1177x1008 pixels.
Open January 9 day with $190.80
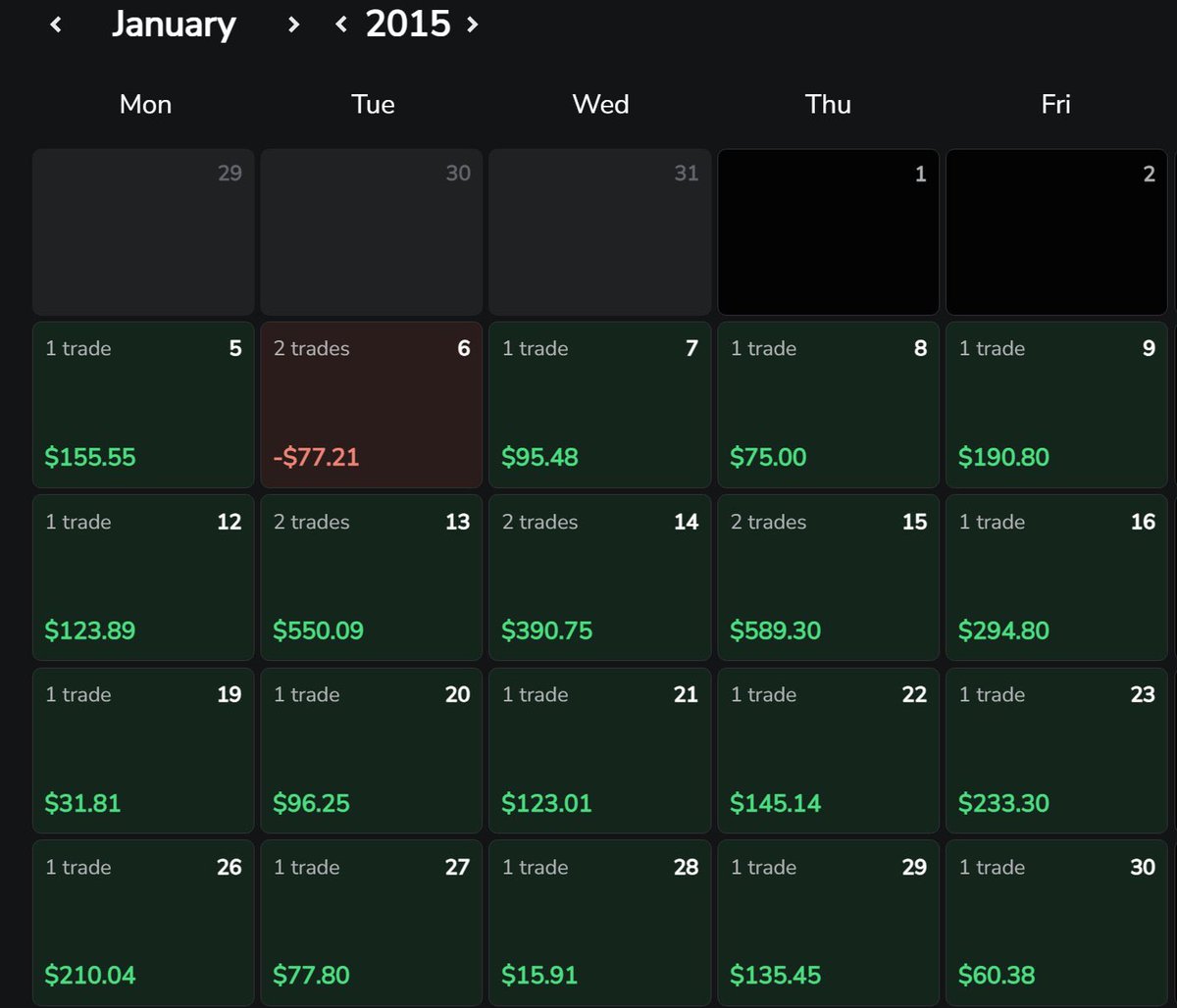coord(1056,405)
